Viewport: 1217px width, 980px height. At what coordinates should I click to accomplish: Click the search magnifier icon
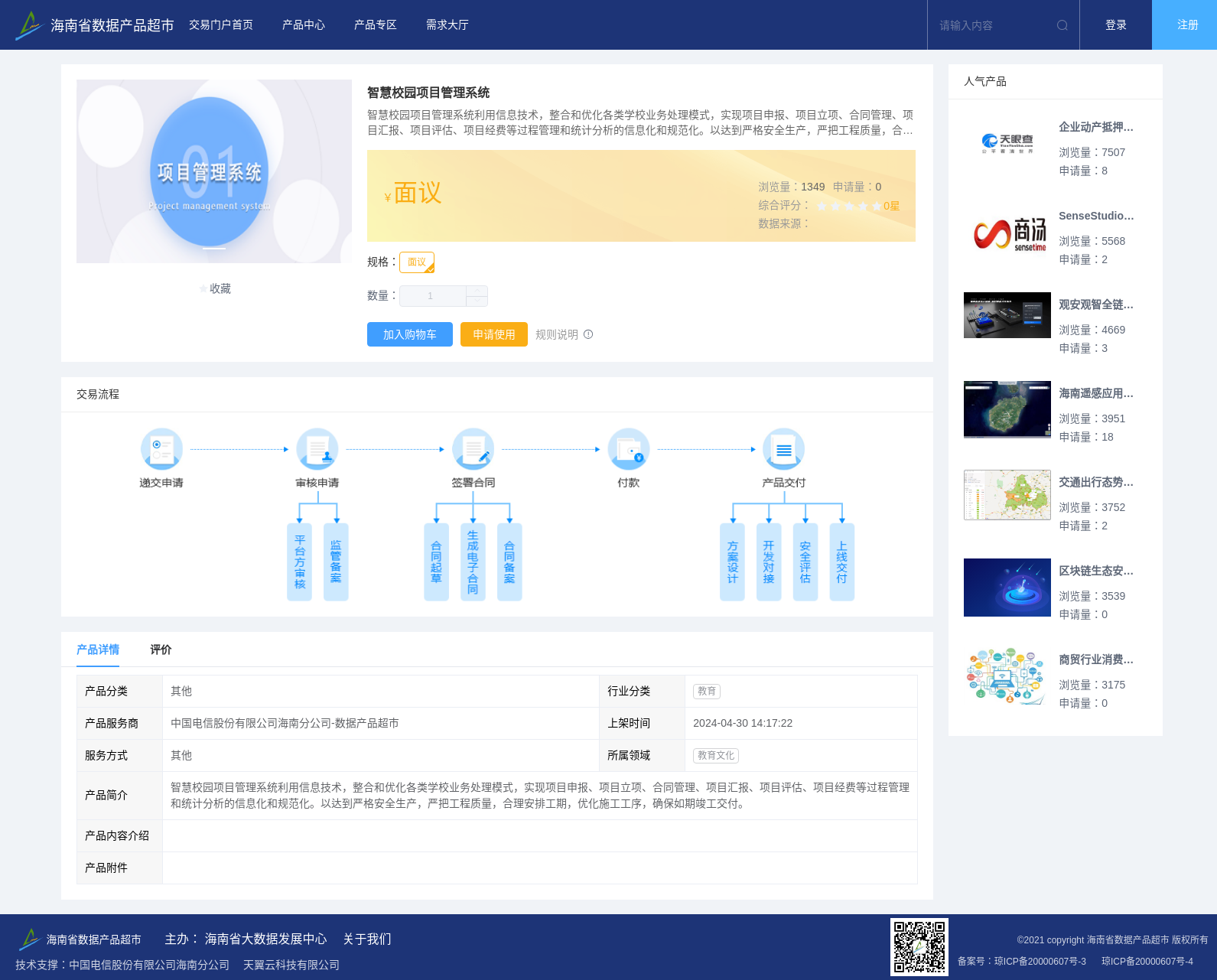1062,25
